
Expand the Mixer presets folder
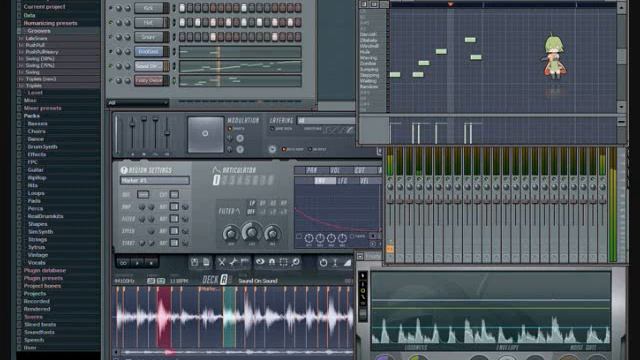point(42,108)
